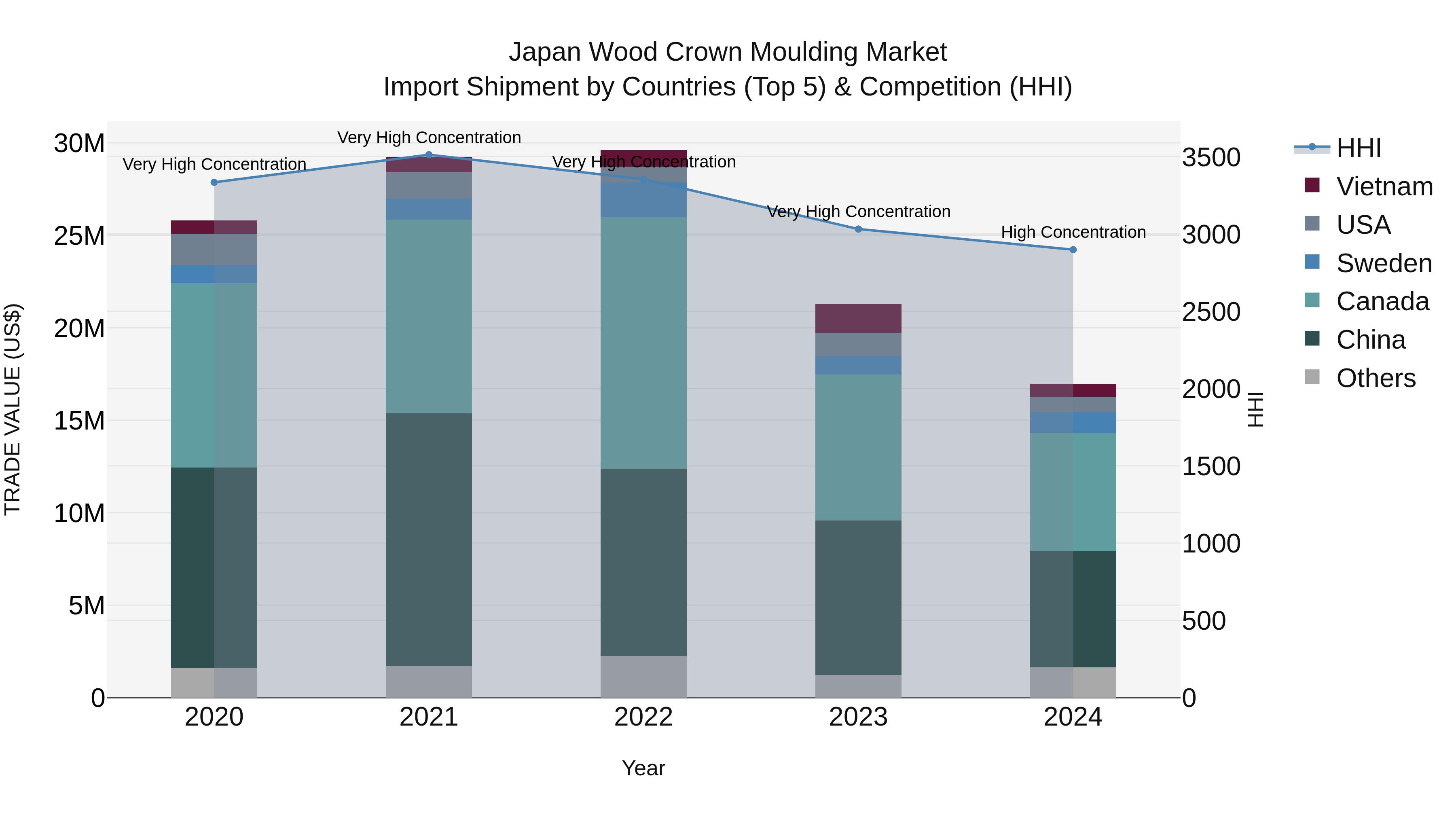Image resolution: width=1456 pixels, height=819 pixels.
Task: Click the 3500 right axis tick label
Action: (x=1211, y=157)
